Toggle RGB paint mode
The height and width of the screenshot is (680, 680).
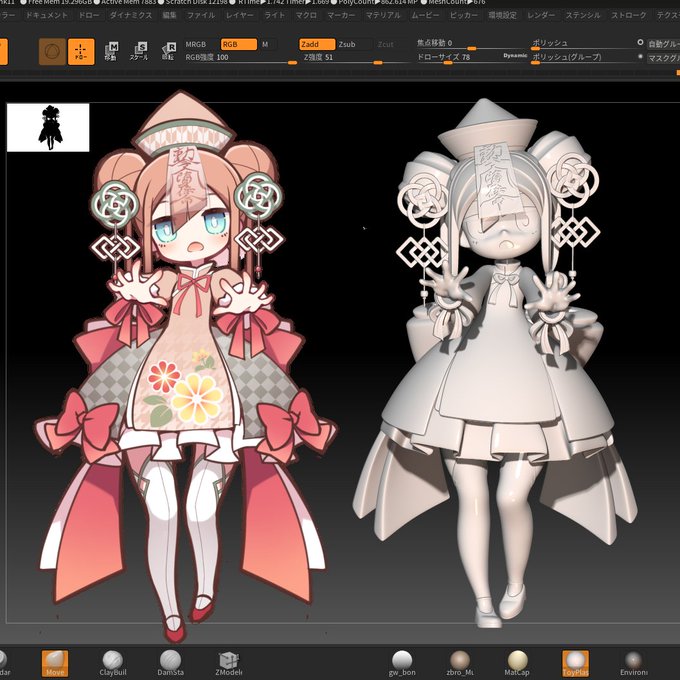239,44
